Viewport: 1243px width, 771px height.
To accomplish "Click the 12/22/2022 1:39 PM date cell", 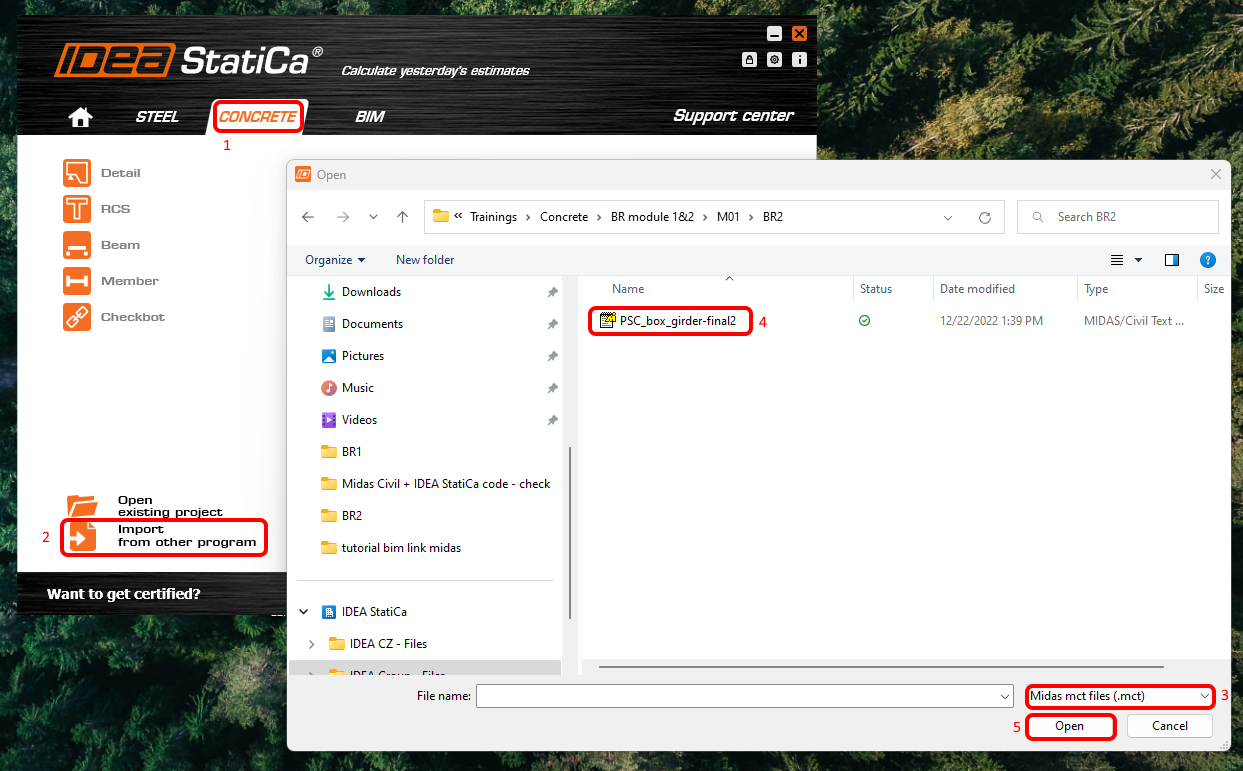I will point(991,321).
